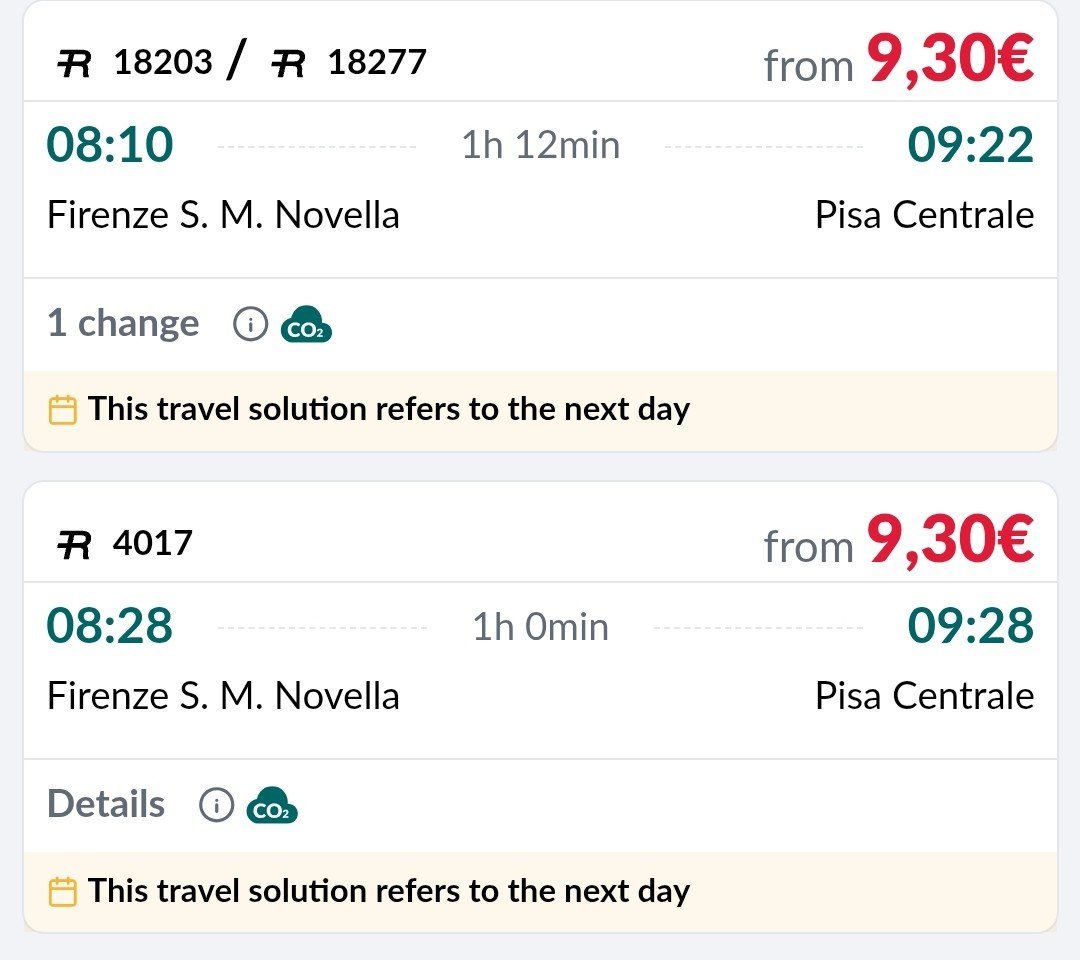Click the calendar icon in the 08:10 card notice
This screenshot has height=960, width=1080.
coord(63,410)
